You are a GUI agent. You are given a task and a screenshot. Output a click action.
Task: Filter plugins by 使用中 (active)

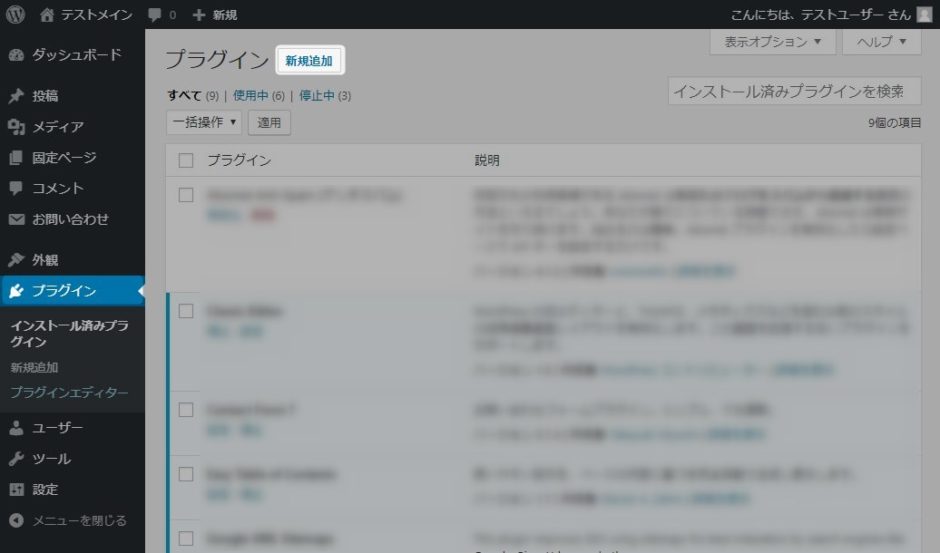point(251,96)
